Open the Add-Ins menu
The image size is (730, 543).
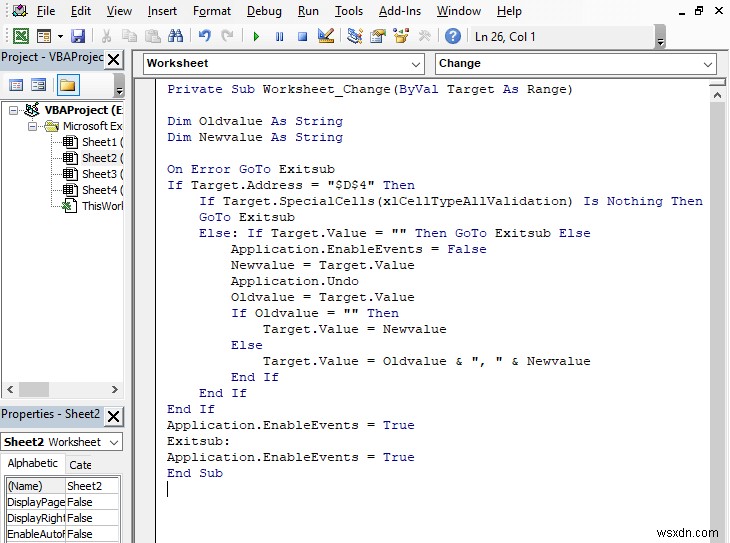[x=400, y=11]
